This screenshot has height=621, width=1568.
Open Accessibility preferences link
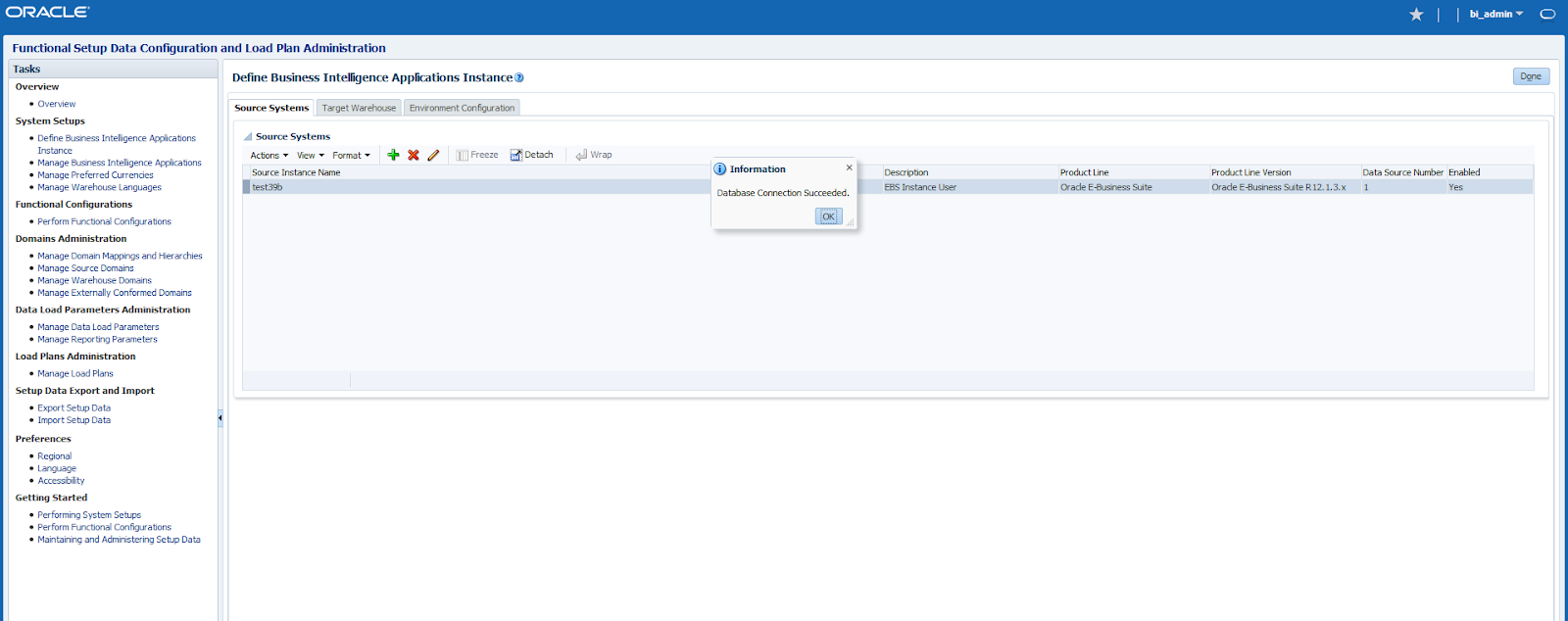pos(61,481)
